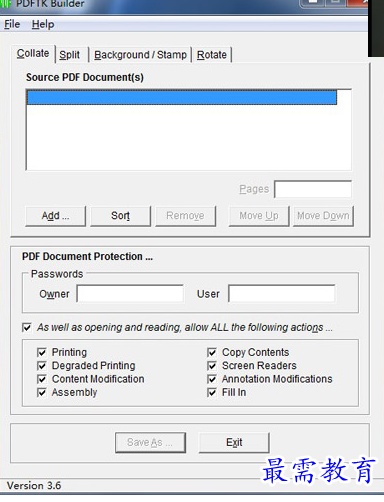Focus the Pages input field
This screenshot has width=384, height=502.
tap(313, 189)
